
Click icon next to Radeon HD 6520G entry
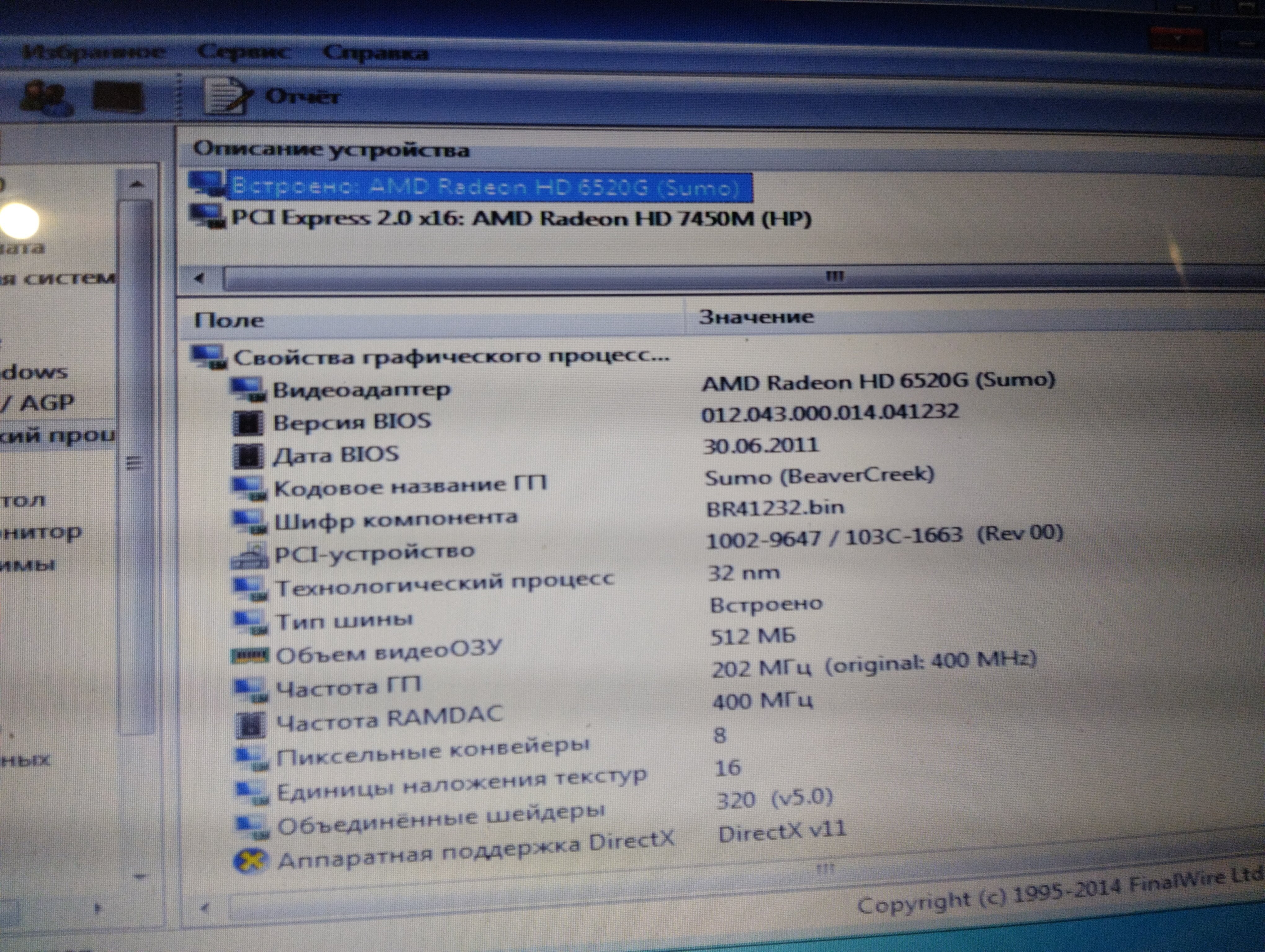(207, 184)
